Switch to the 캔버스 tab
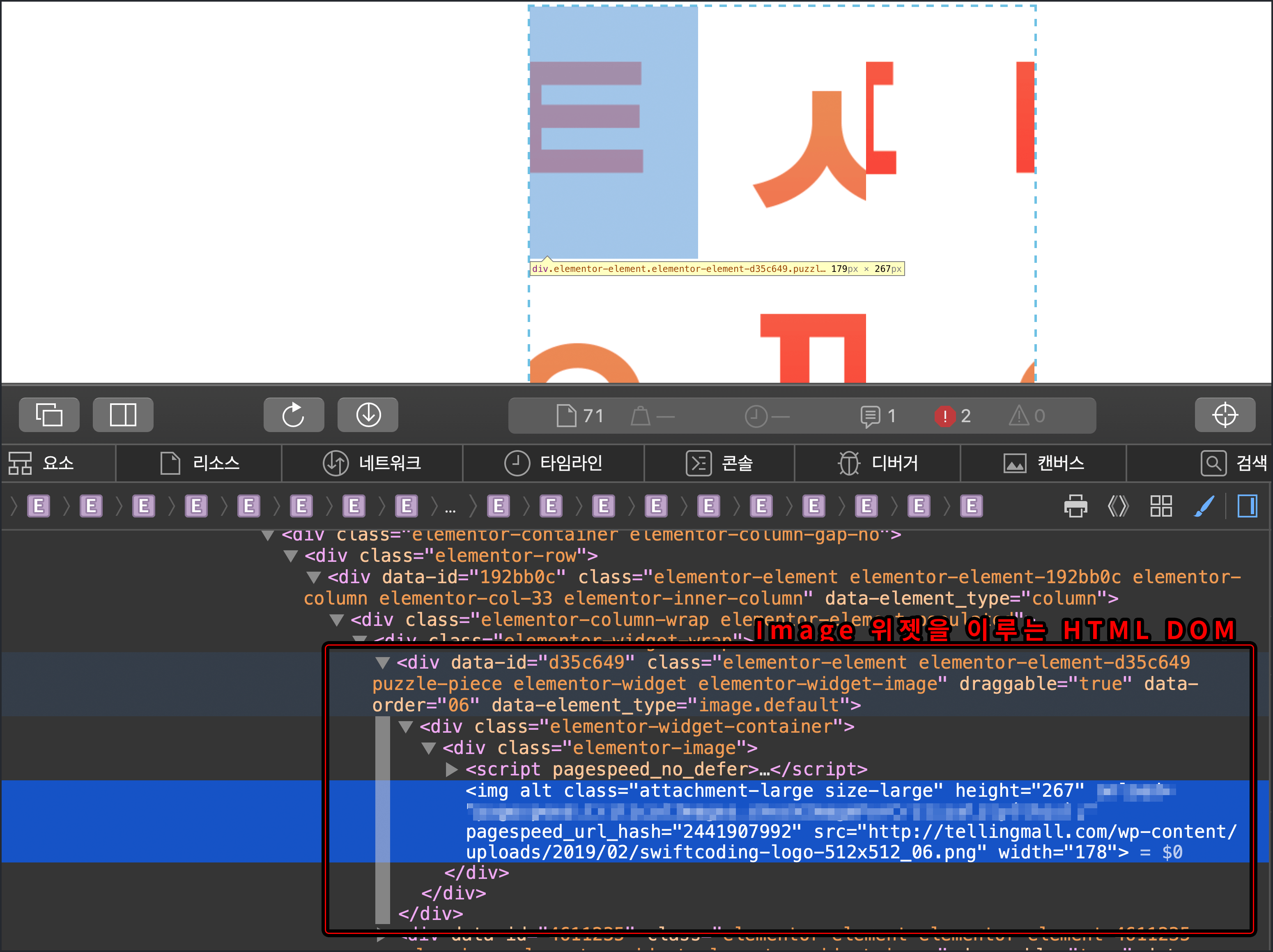Viewport: 1273px width, 952px height. tap(1043, 463)
